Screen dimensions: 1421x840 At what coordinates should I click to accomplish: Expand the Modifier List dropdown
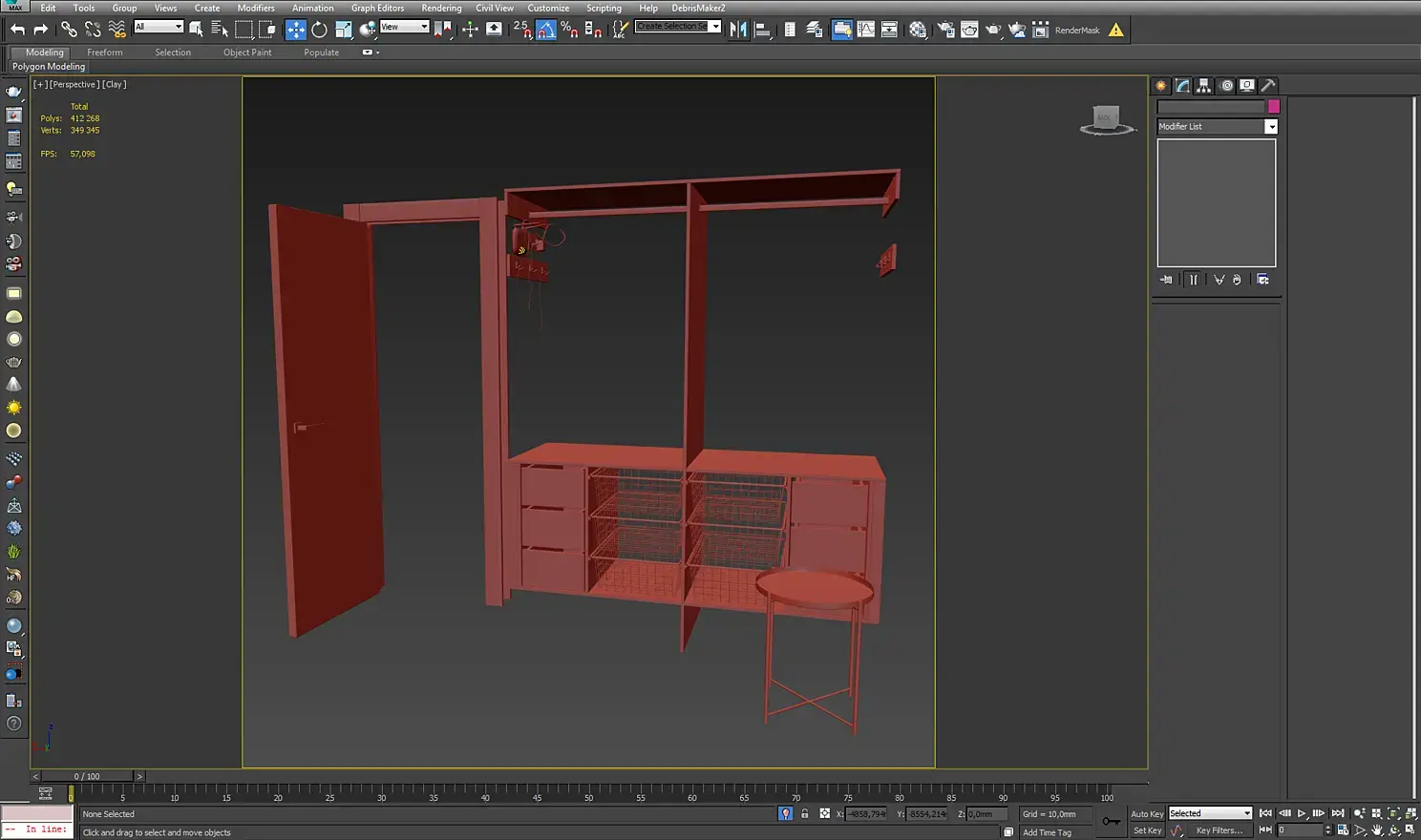(1270, 127)
